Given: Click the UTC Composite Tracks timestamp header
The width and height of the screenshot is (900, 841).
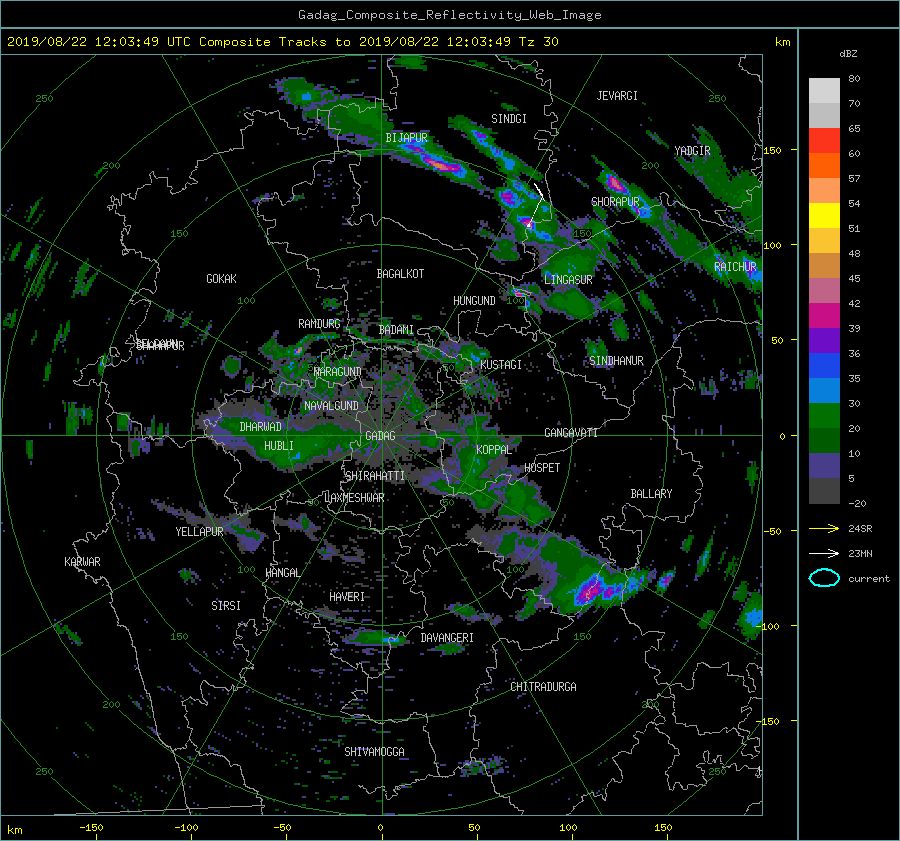Looking at the screenshot, I should tap(282, 42).
